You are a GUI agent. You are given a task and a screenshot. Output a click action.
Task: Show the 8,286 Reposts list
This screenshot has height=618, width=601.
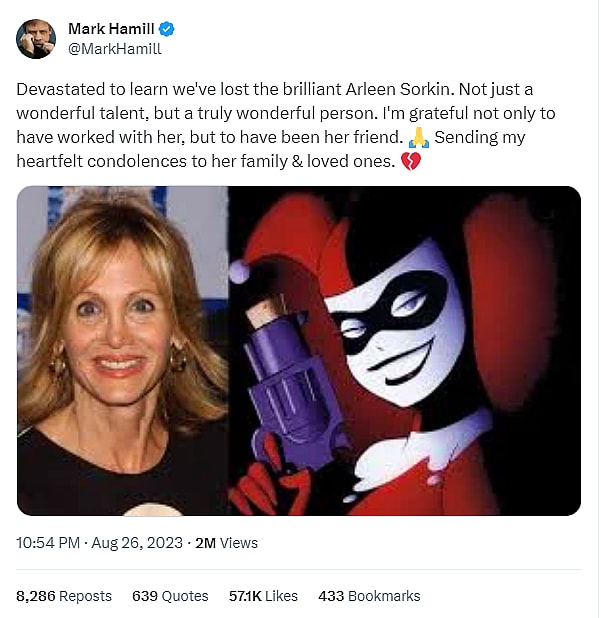64,596
